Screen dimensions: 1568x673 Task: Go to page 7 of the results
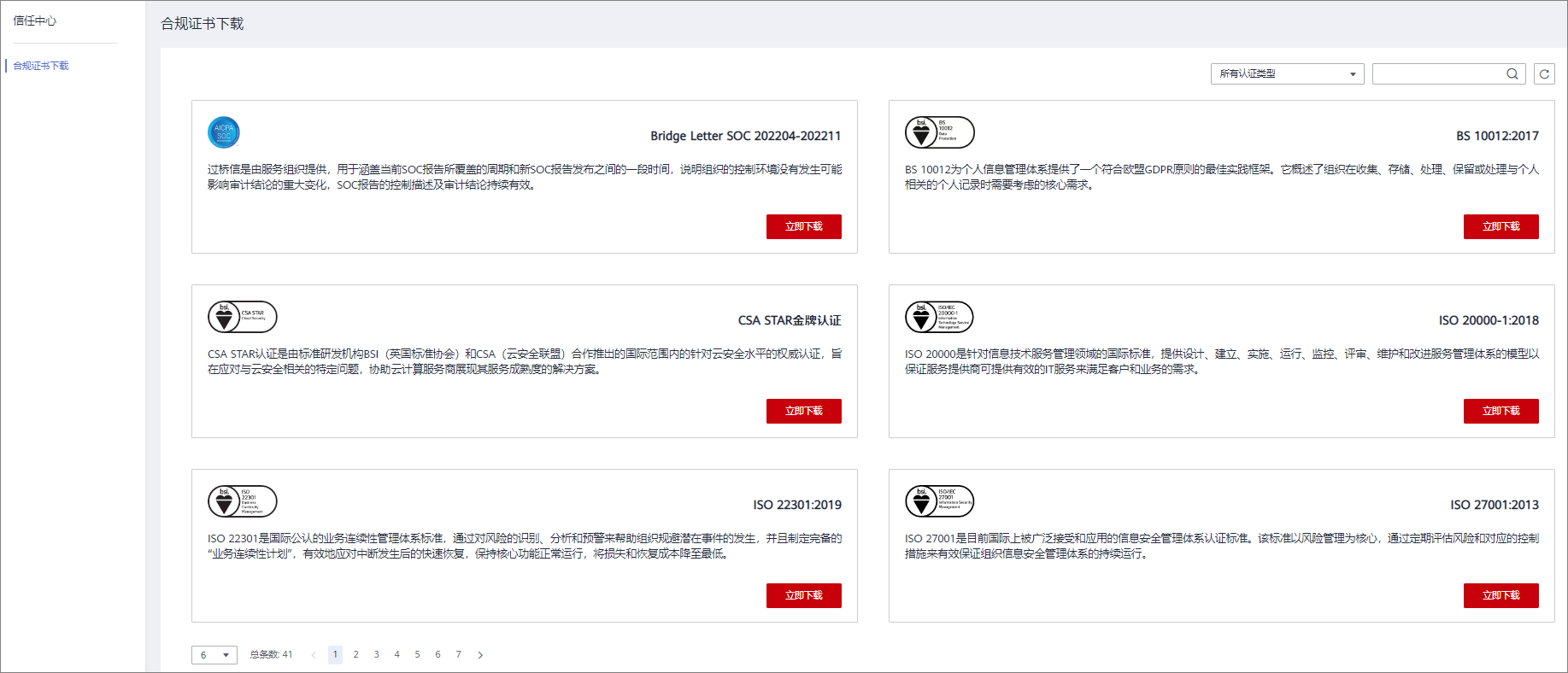pos(458,655)
